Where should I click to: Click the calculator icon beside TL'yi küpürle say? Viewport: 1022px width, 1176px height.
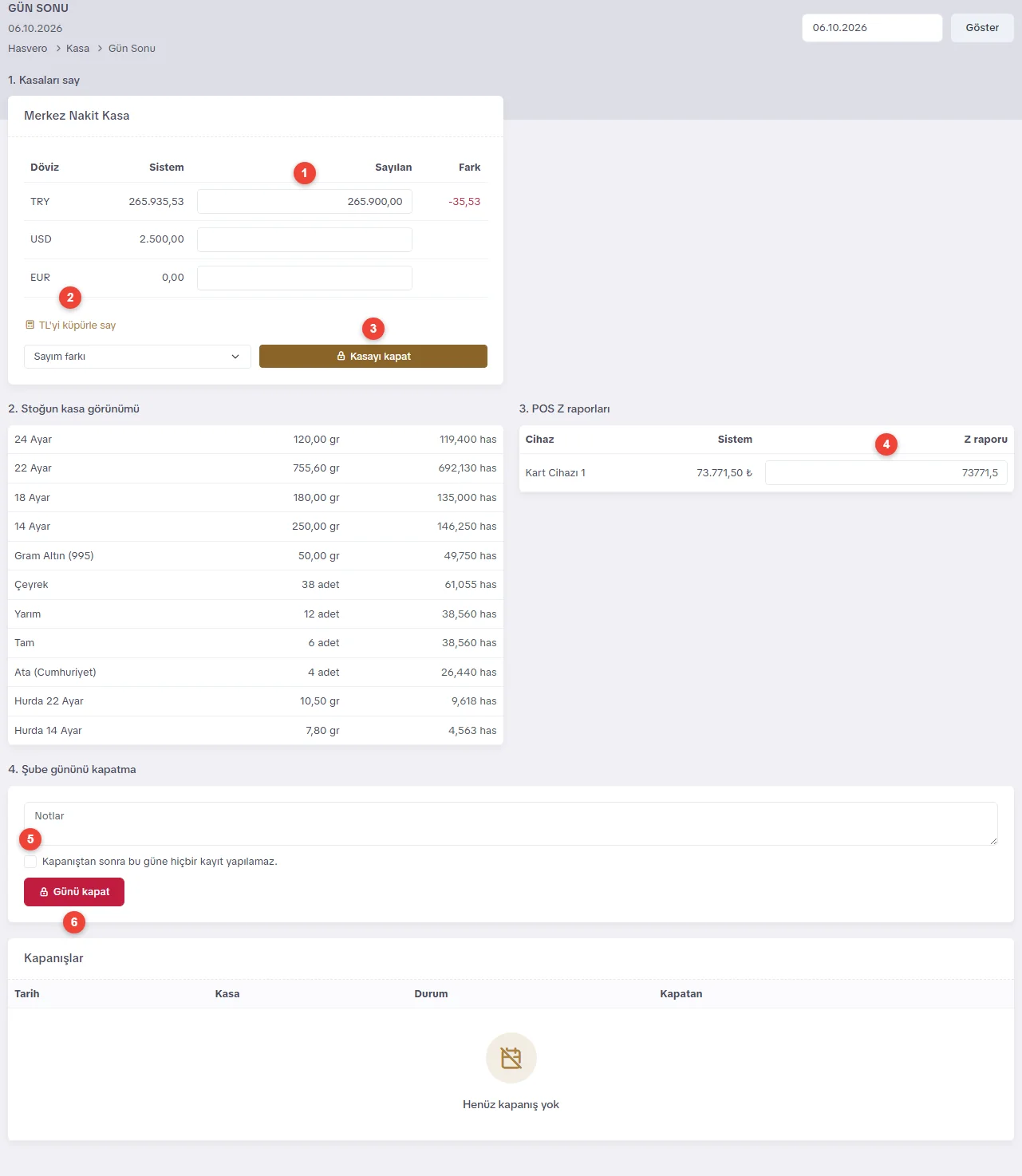tap(30, 325)
